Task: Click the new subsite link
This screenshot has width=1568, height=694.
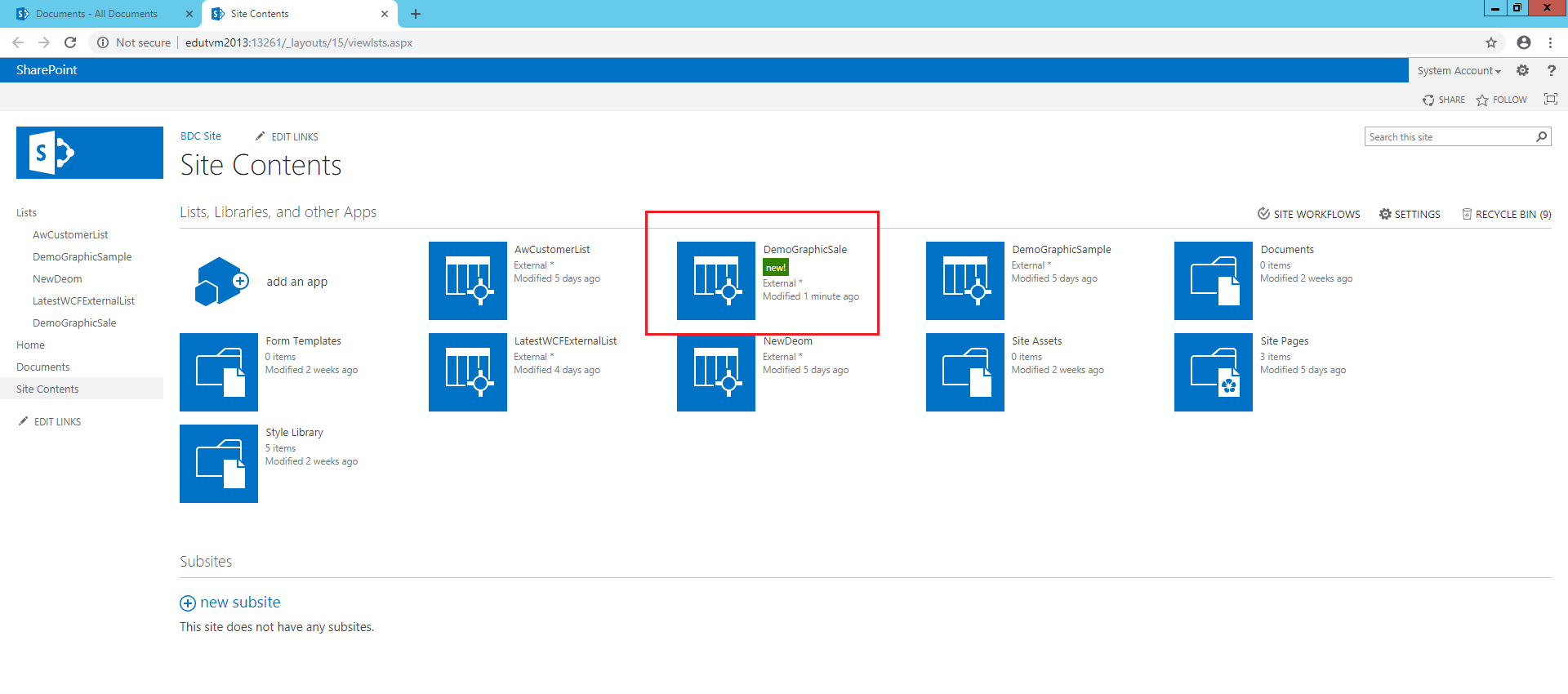Action: click(x=240, y=603)
